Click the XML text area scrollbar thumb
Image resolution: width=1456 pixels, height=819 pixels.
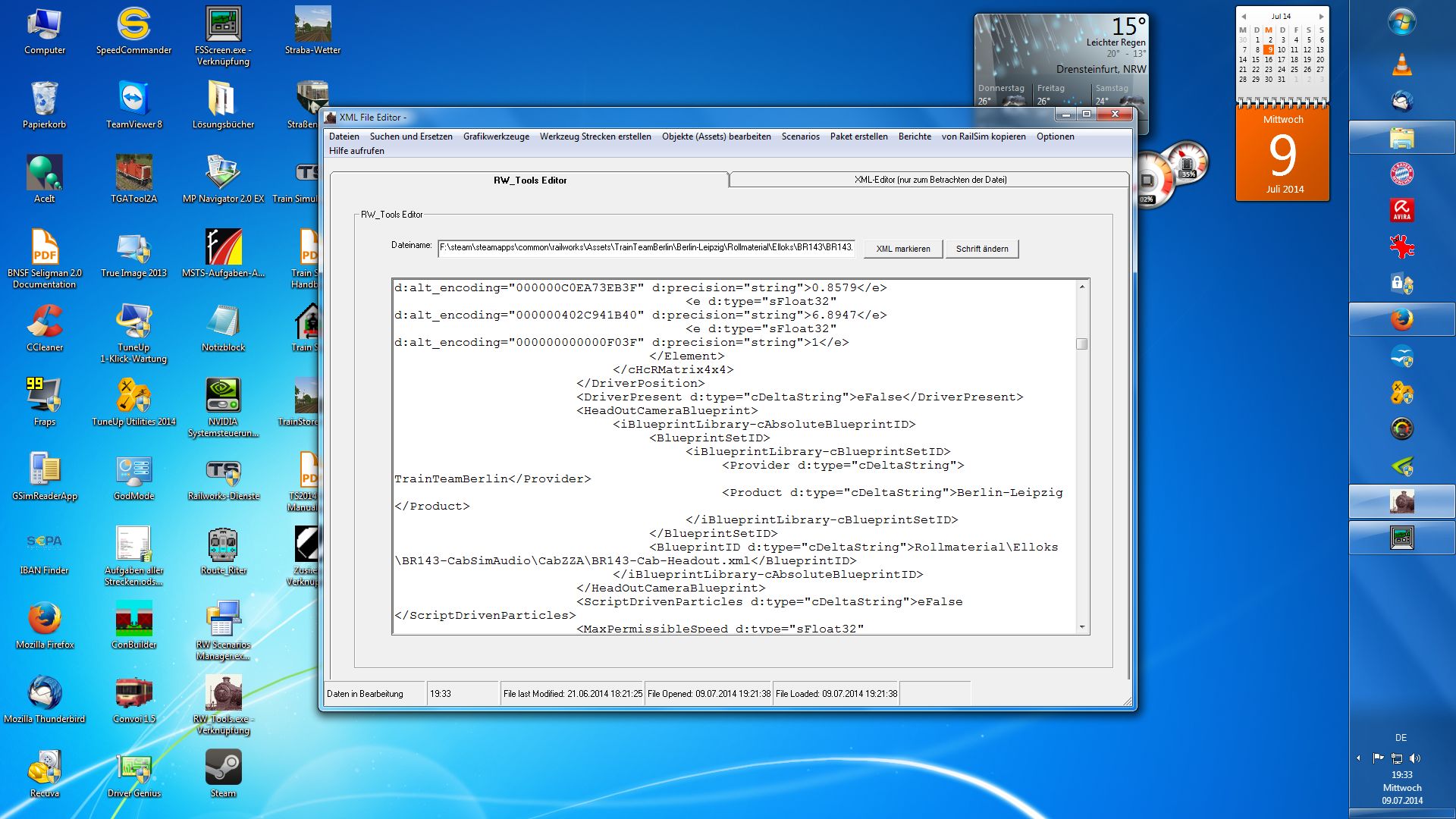pyautogui.click(x=1082, y=344)
